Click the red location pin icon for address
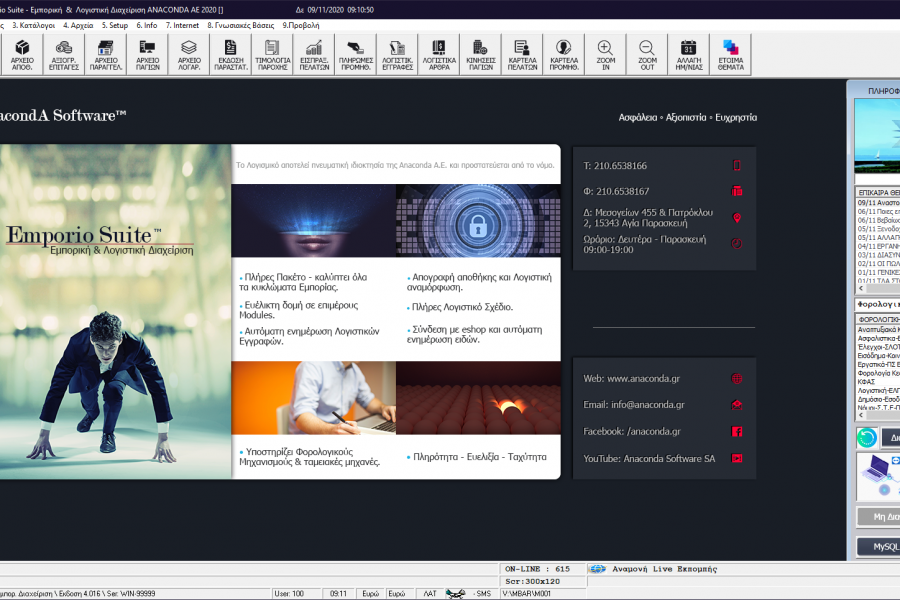This screenshot has height=600, width=900. [x=737, y=218]
